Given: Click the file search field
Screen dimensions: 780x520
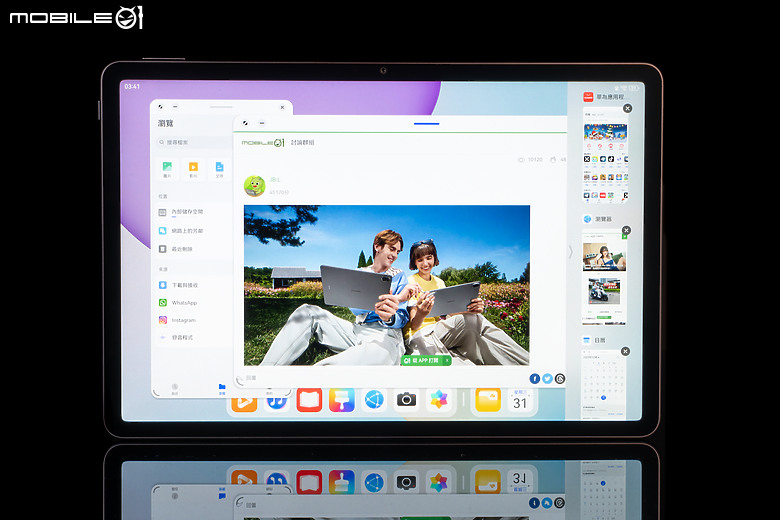Looking at the screenshot, I should click(x=194, y=142).
